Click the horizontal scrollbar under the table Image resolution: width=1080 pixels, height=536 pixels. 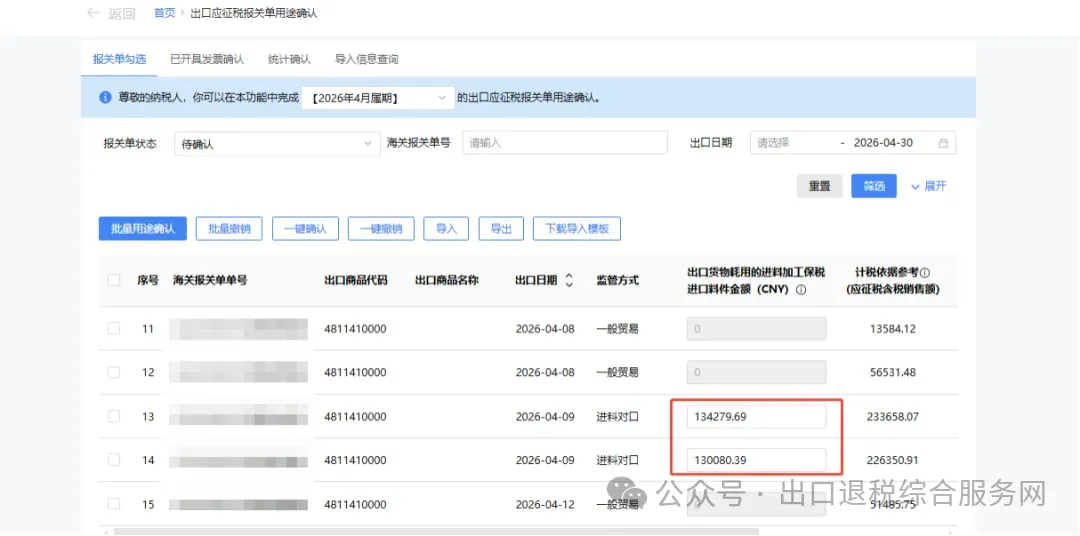pos(434,532)
